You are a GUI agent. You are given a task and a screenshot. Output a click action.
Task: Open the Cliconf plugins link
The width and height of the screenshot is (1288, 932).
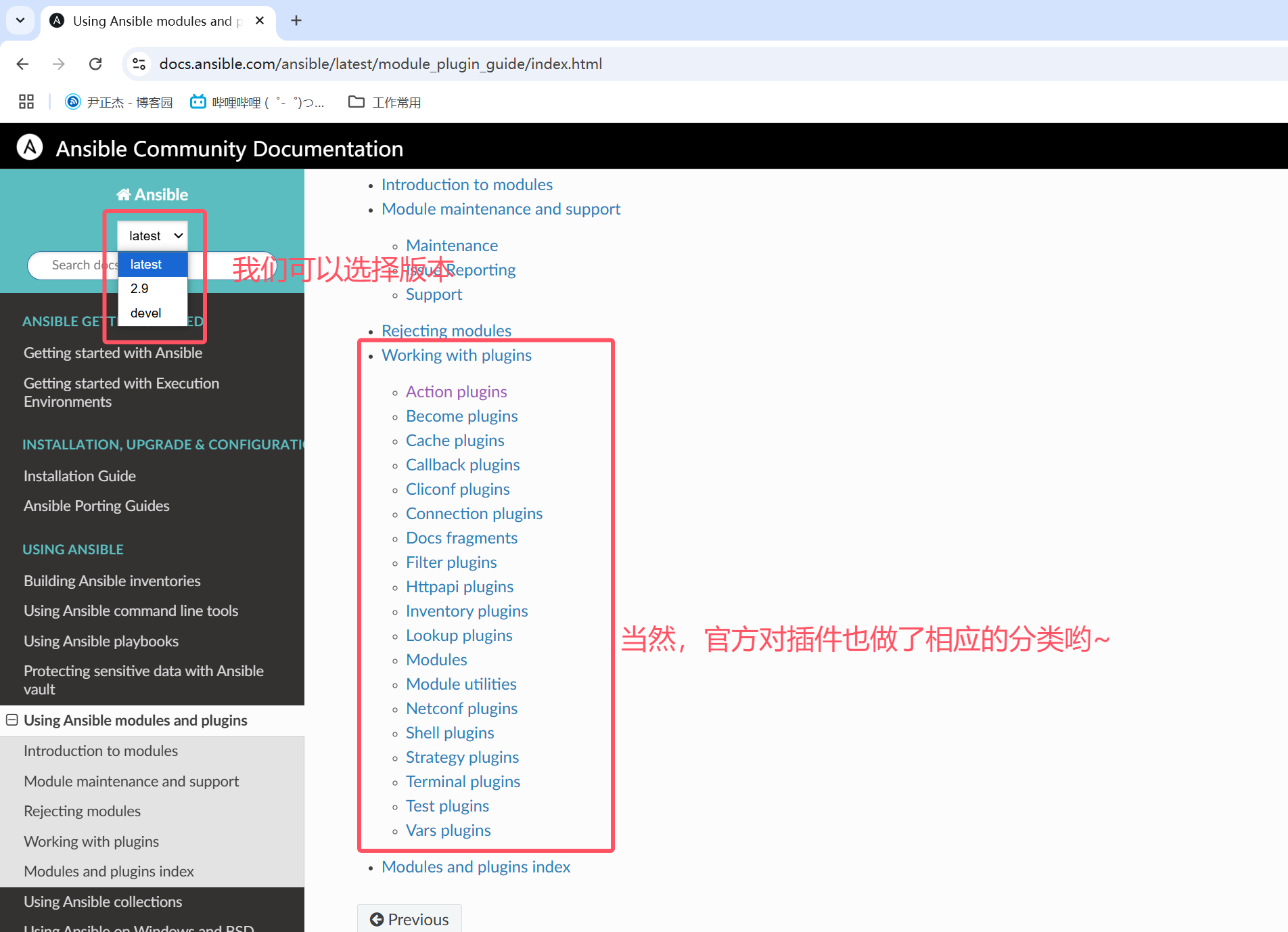click(458, 489)
